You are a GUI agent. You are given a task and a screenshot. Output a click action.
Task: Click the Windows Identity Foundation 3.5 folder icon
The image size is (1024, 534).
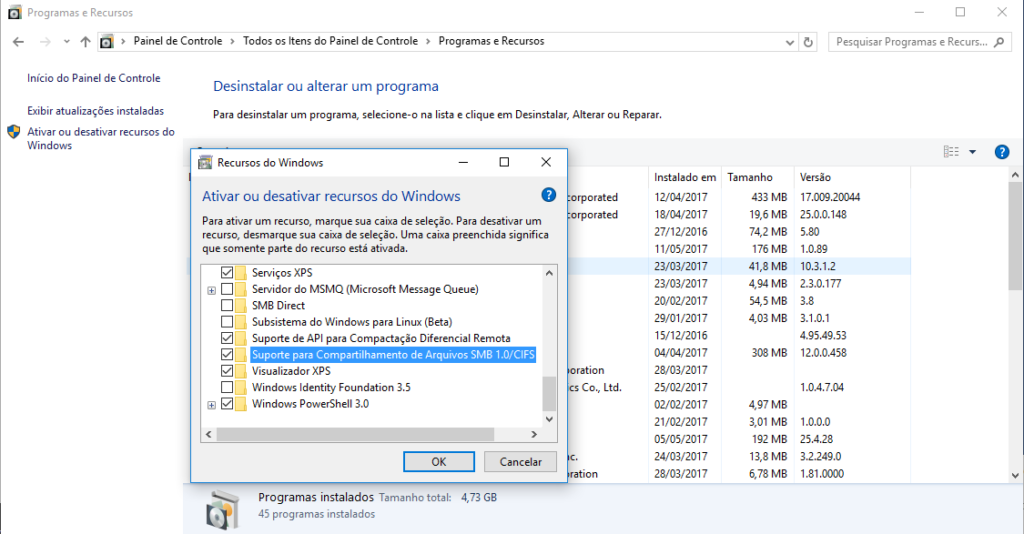[241, 387]
